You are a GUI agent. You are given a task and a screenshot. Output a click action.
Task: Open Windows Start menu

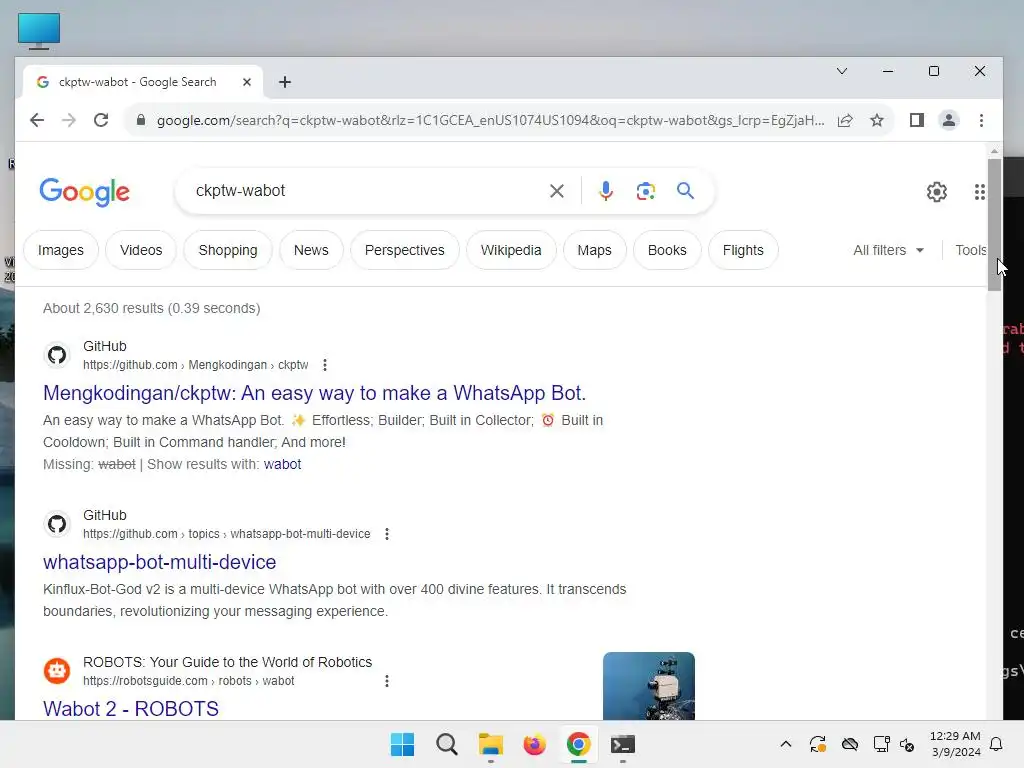point(402,744)
